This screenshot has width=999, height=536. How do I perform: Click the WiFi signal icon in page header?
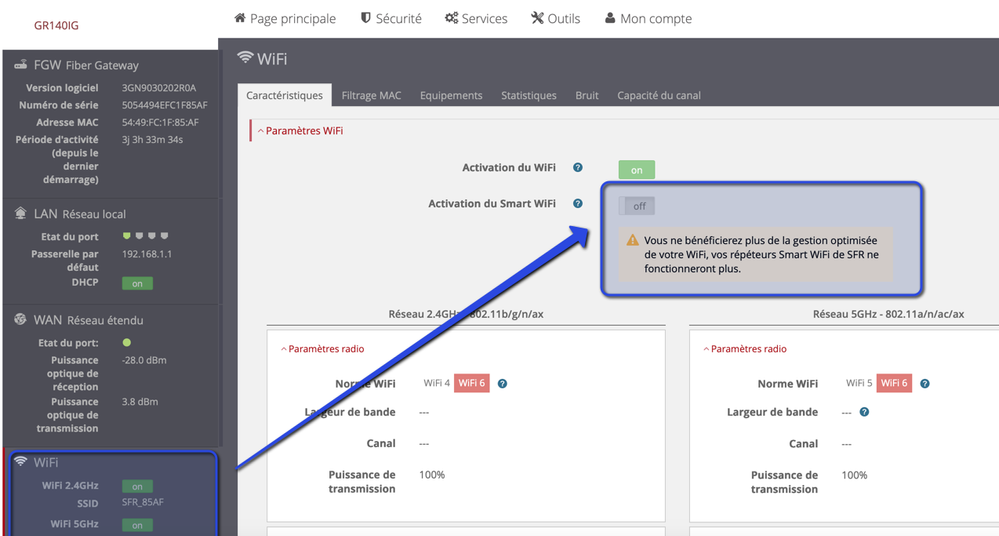pos(245,59)
